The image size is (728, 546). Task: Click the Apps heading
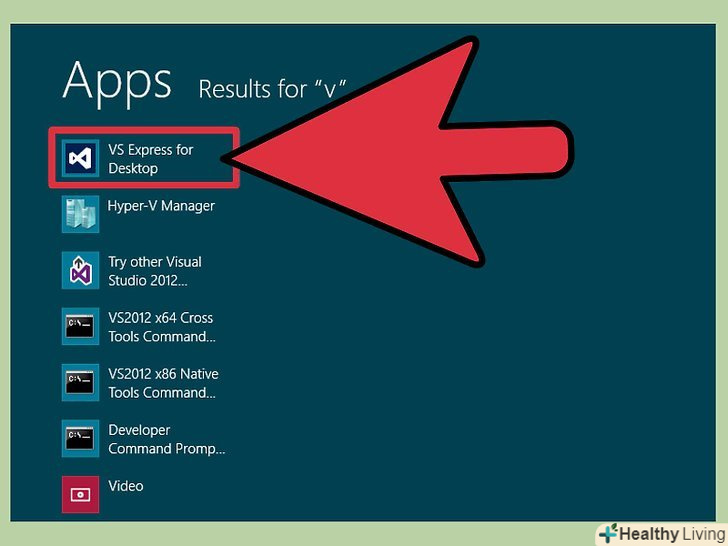pyautogui.click(x=117, y=83)
